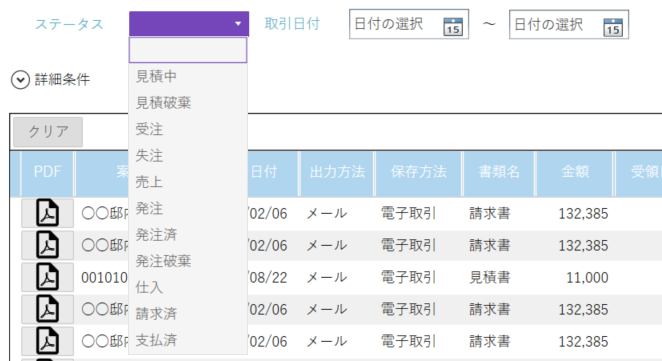The height and width of the screenshot is (361, 662).
Task: Open PDF icon in first 132,385 請求書 row
Action: [47, 213]
